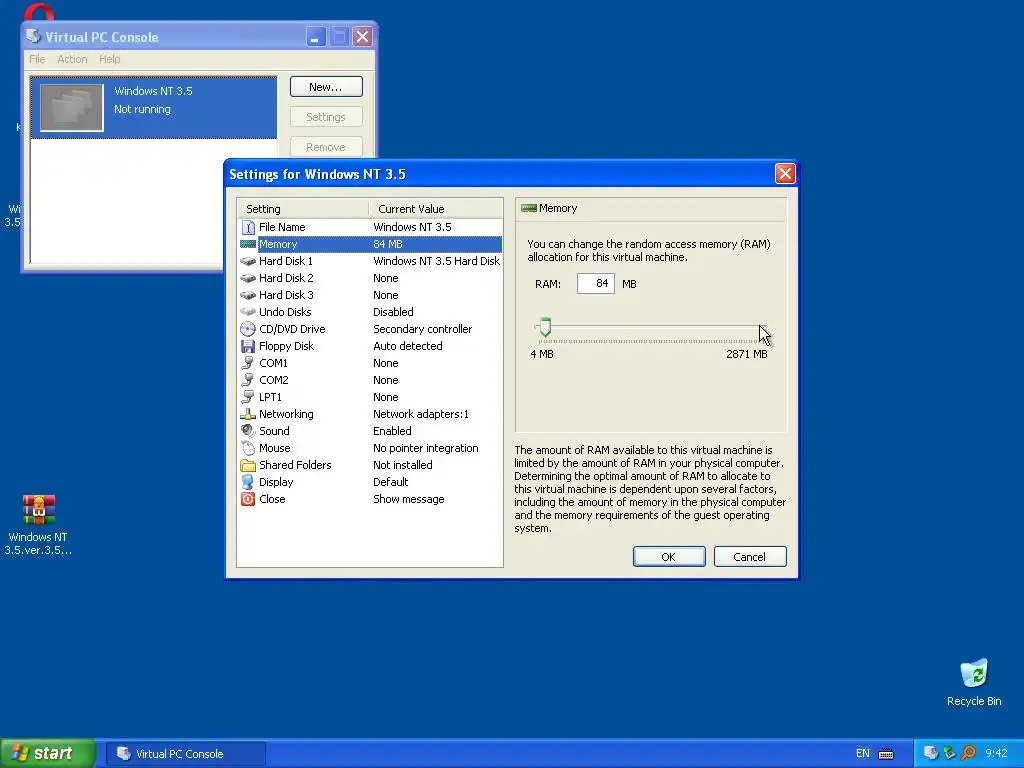
Task: Click the 'Network adapters:1' value
Action: (x=421, y=414)
